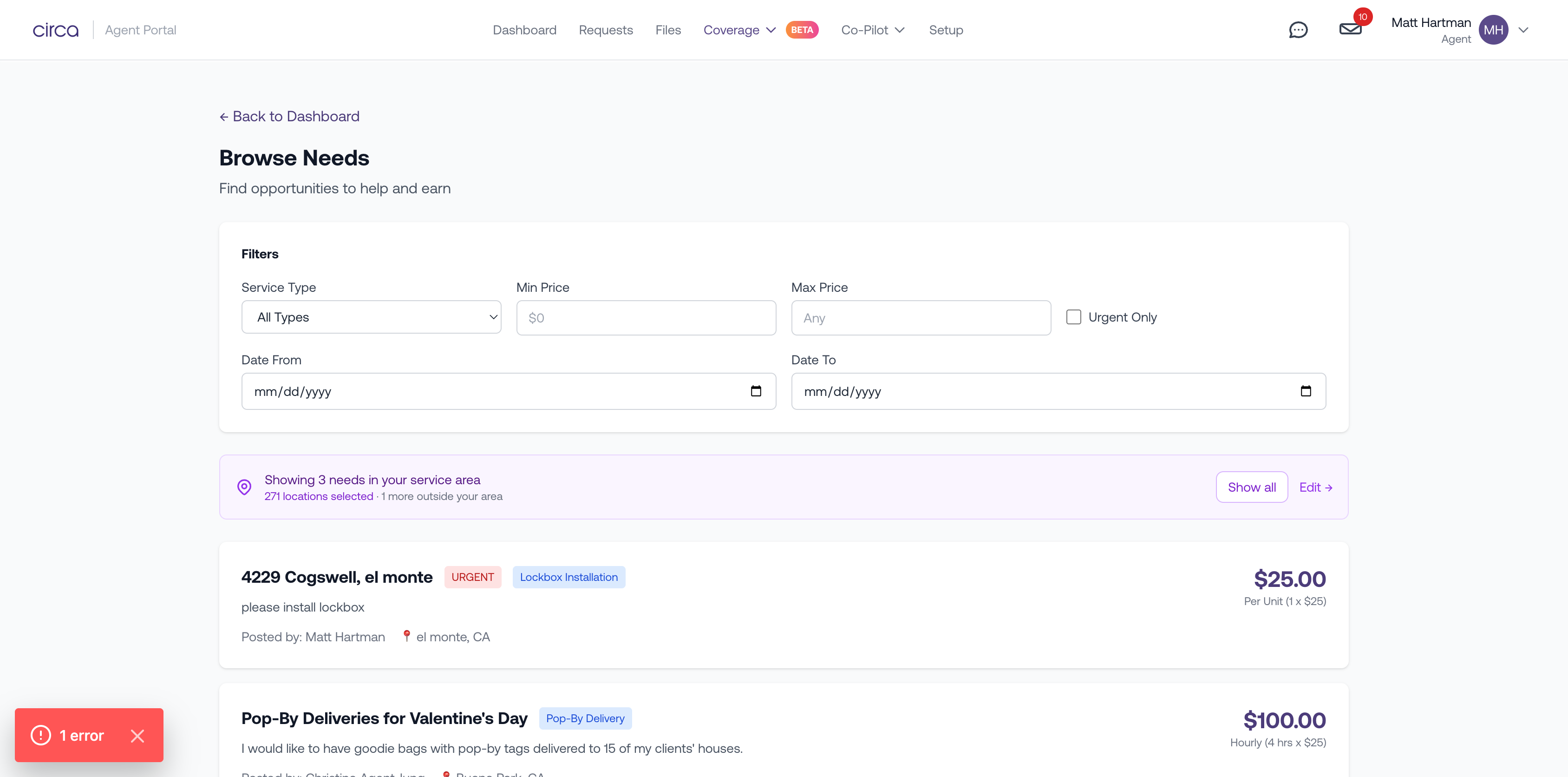Image resolution: width=1568 pixels, height=777 pixels.
Task: Open the Date From calendar picker icon
Action: click(755, 391)
